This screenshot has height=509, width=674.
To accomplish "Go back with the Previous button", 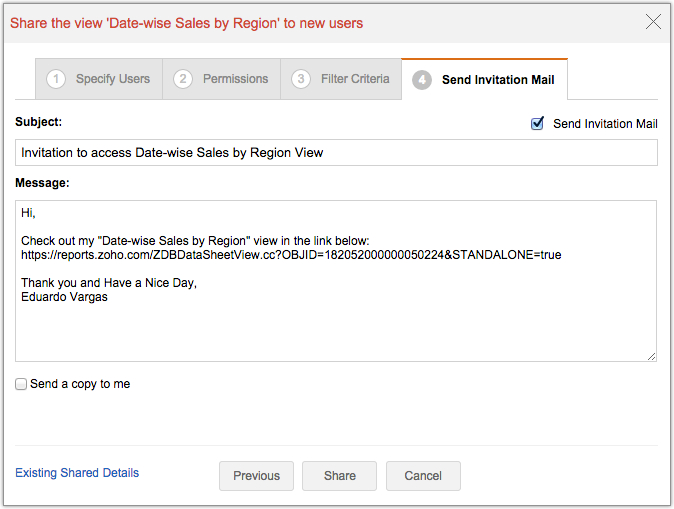I will (256, 476).
